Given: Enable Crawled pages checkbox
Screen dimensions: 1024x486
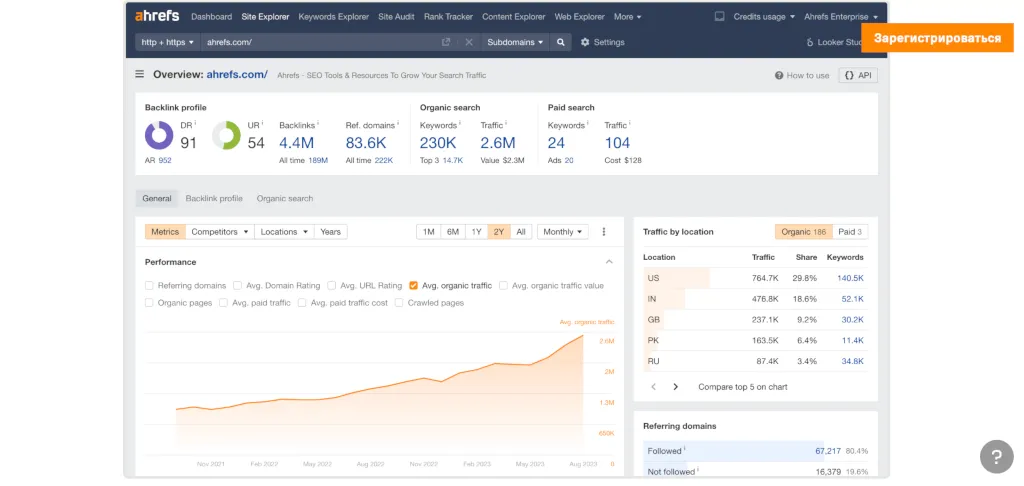Looking at the screenshot, I should 399,303.
